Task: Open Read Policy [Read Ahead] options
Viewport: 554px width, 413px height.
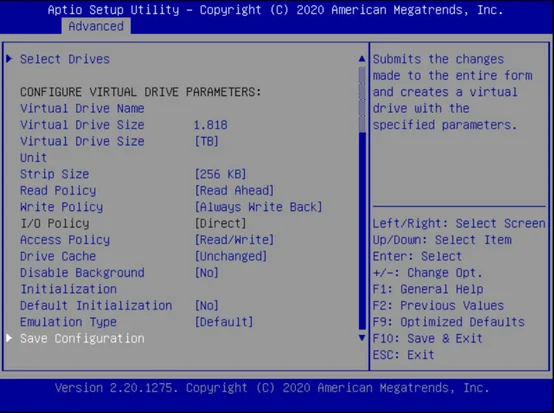Action: point(234,190)
